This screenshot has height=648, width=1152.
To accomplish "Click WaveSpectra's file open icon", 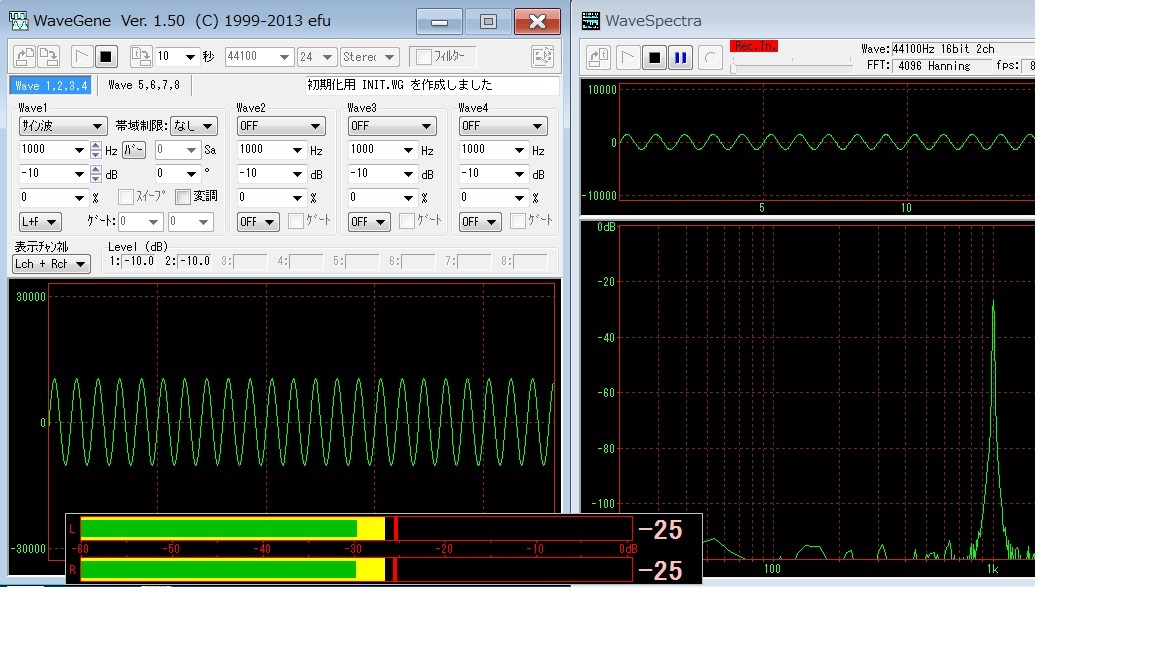I will point(599,57).
